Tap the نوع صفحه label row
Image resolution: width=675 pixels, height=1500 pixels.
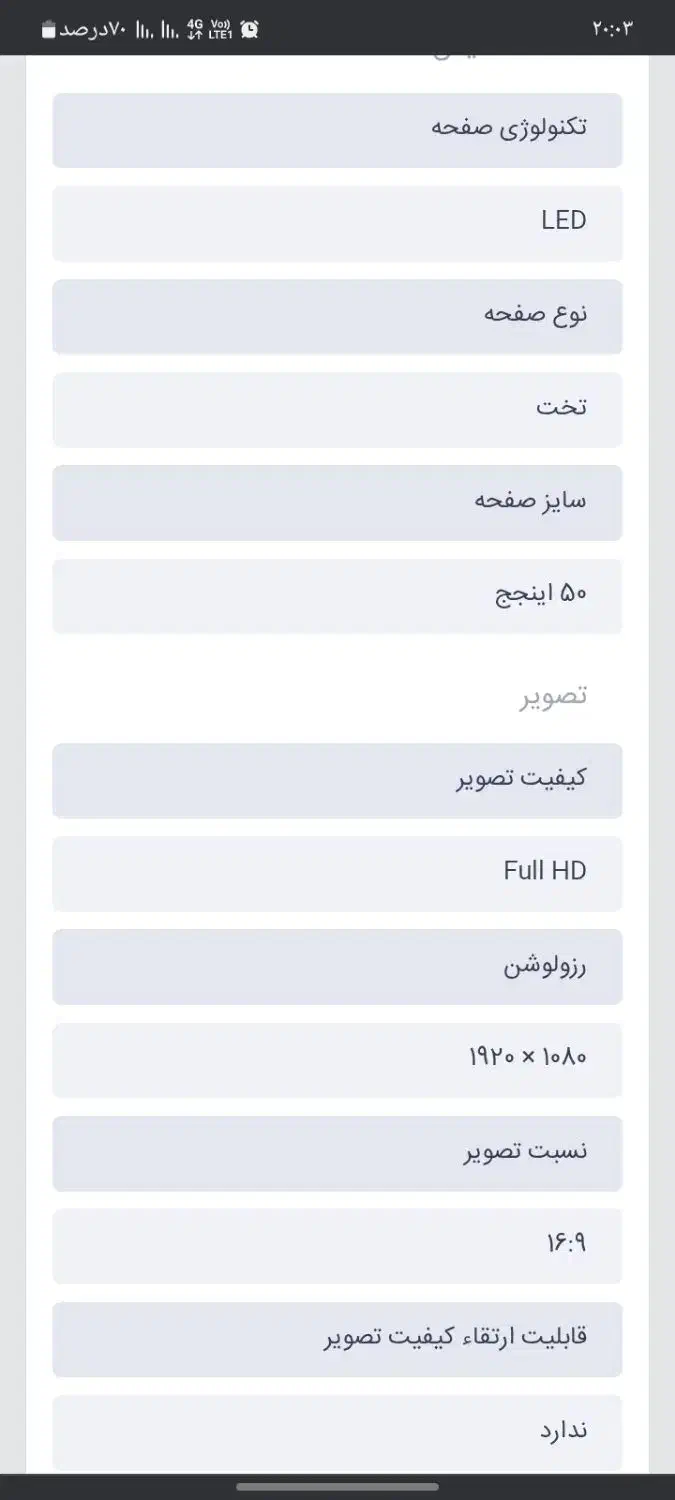point(337,316)
